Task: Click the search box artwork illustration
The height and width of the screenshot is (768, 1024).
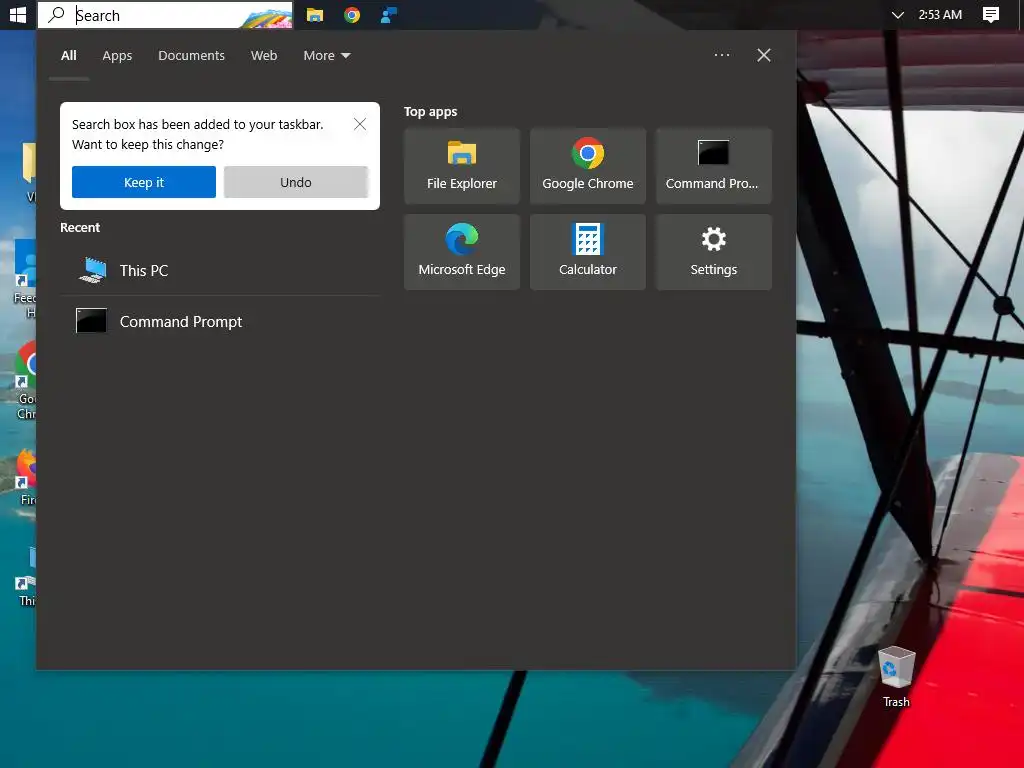Action: pyautogui.click(x=267, y=16)
